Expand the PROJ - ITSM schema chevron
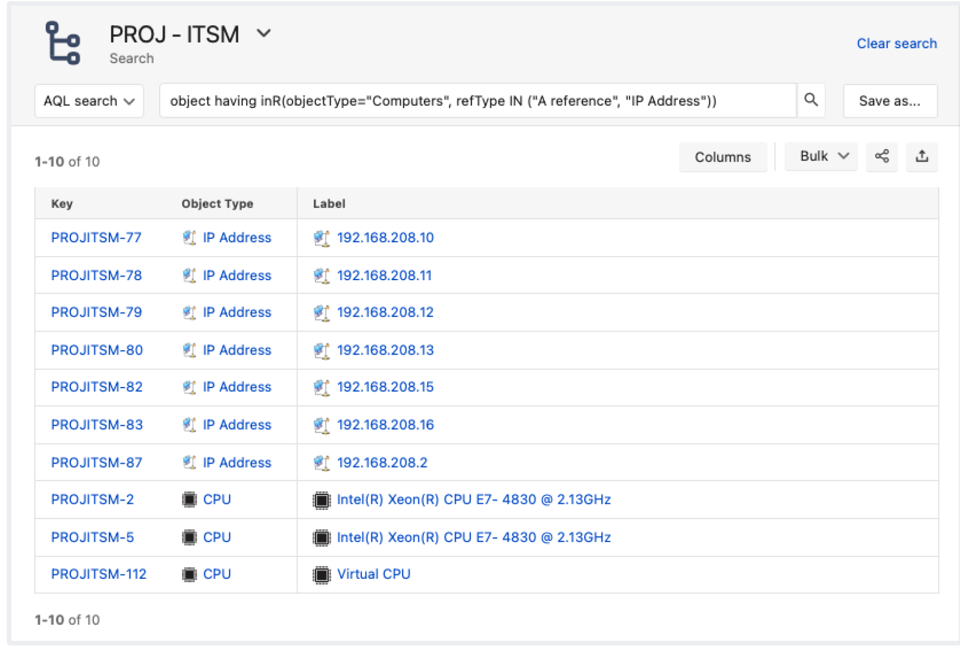The width and height of the screenshot is (960, 656). point(263,34)
